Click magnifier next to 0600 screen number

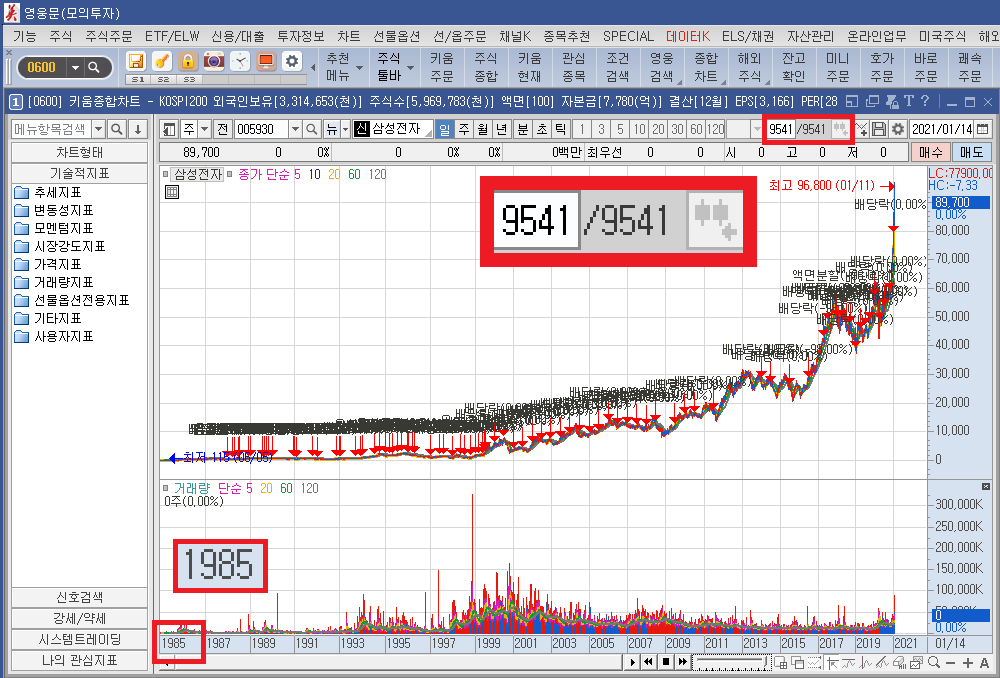pos(94,67)
